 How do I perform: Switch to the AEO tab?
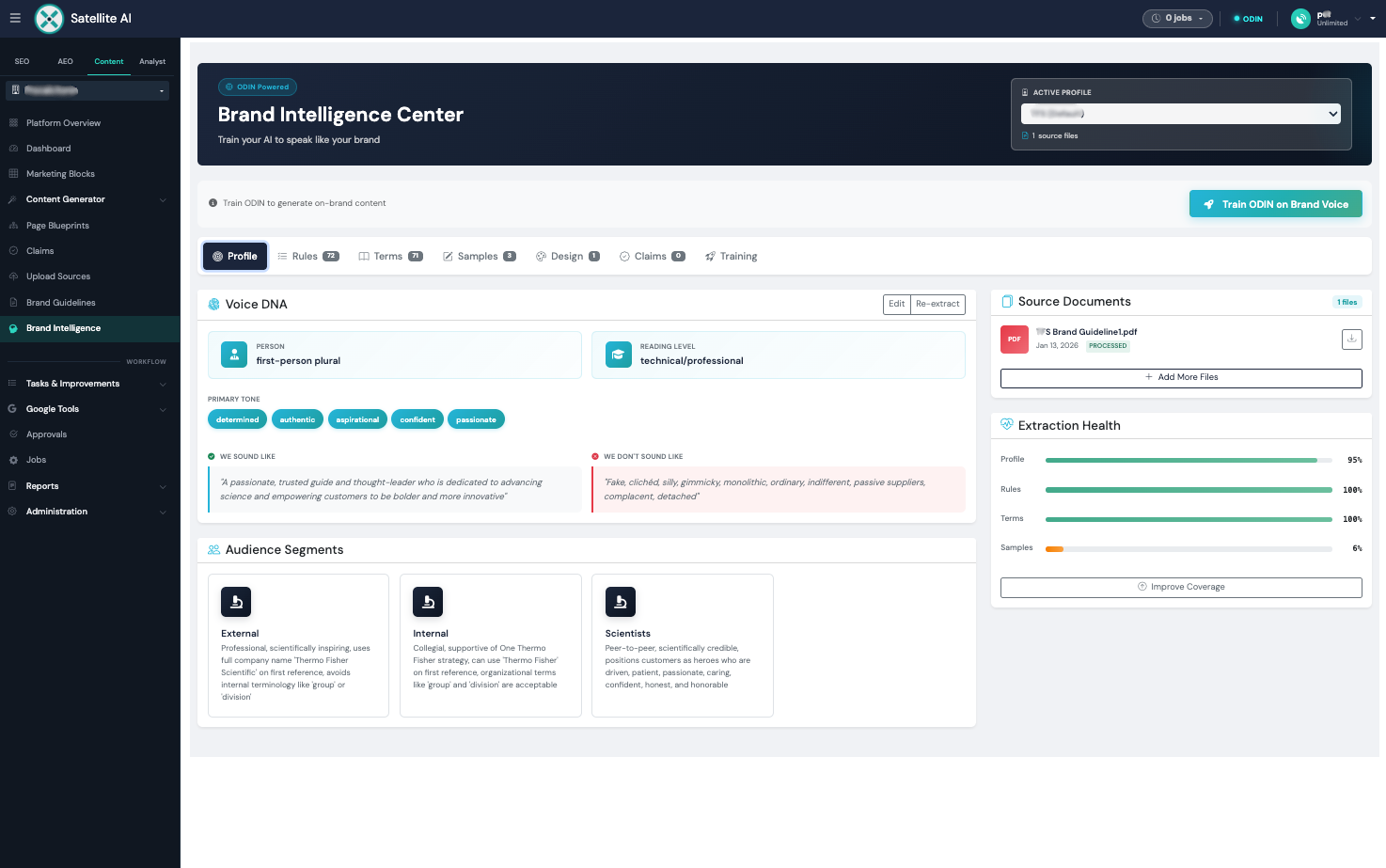click(65, 61)
